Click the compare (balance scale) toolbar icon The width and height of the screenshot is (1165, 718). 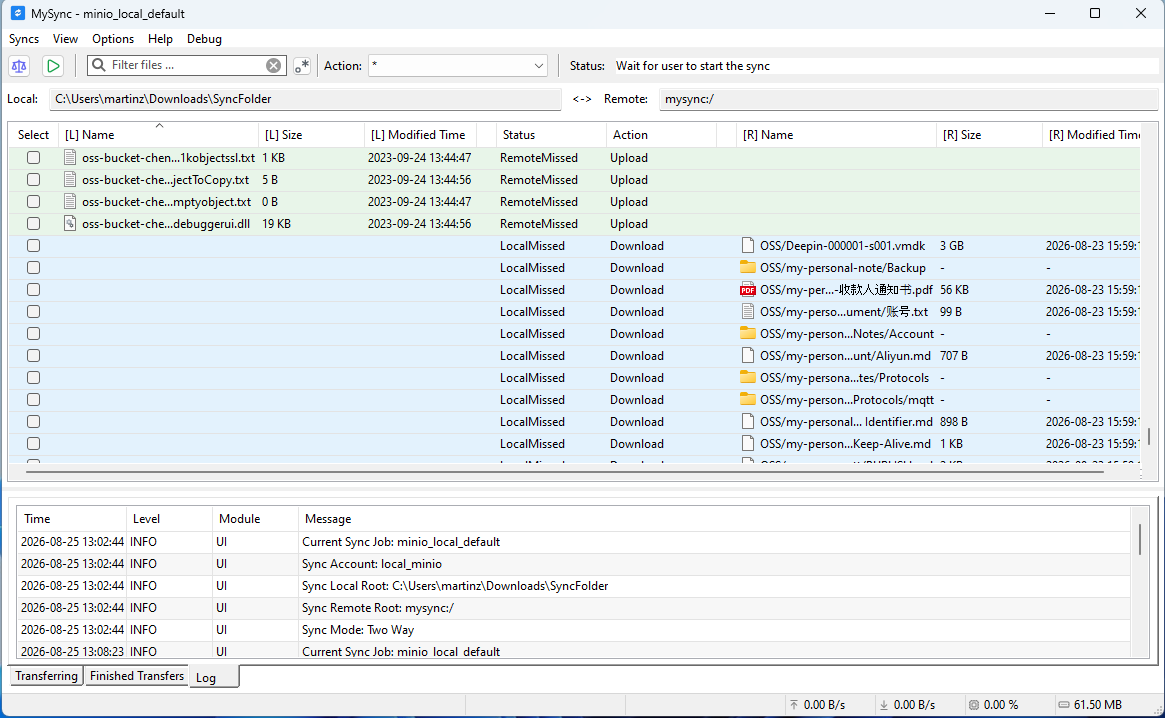[x=19, y=66]
